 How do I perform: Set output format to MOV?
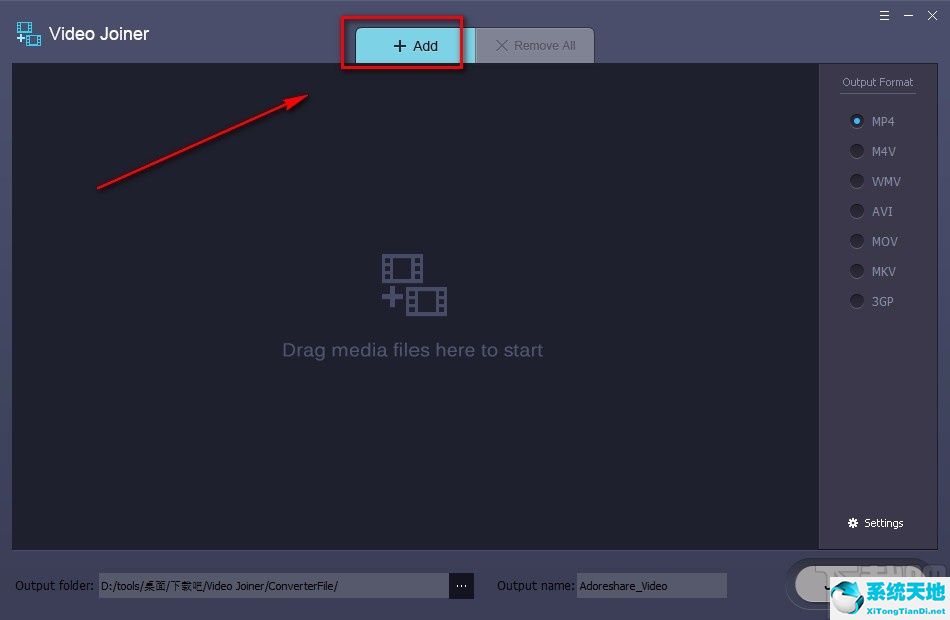(857, 241)
